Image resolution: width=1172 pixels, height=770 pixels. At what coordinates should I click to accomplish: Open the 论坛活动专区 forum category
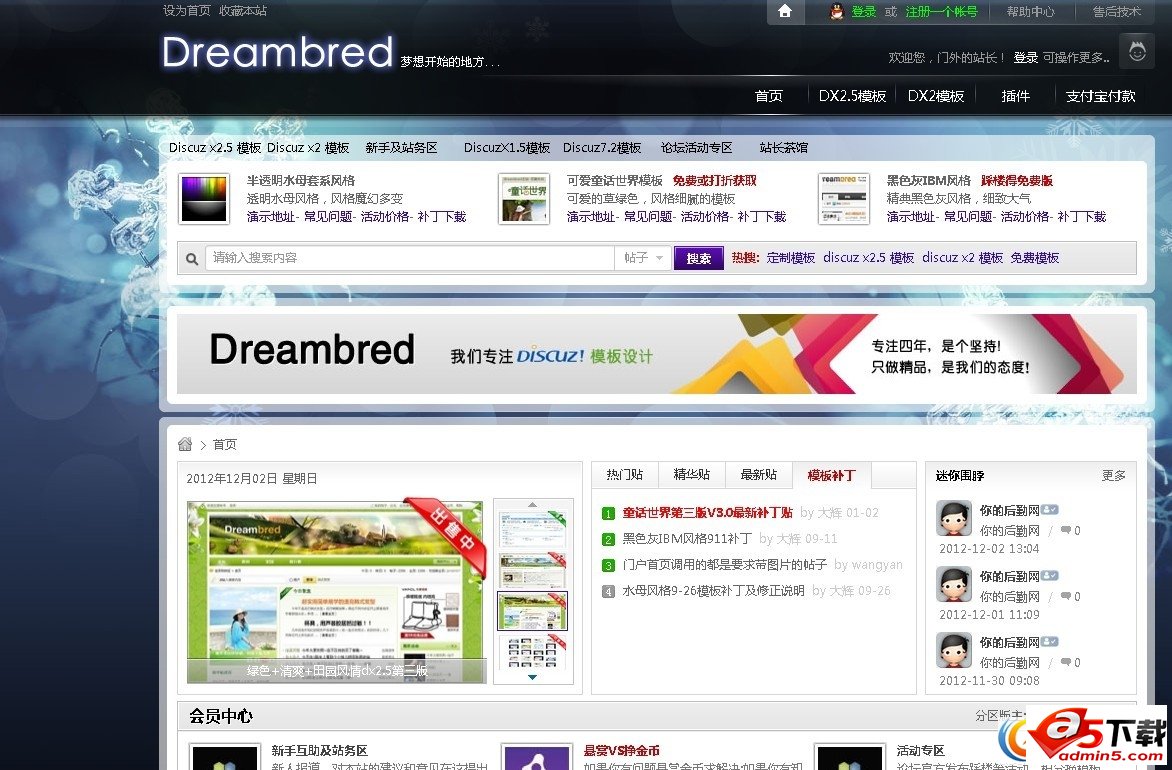coord(697,148)
